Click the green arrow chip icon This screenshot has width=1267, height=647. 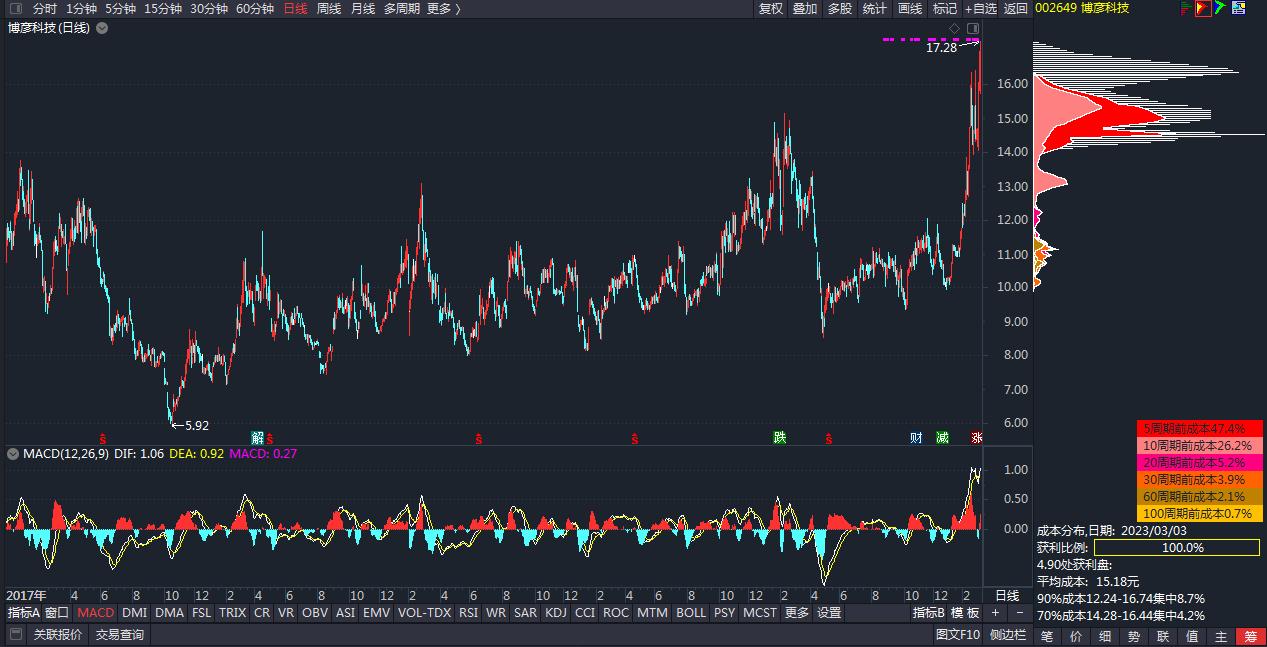(x=1221, y=9)
